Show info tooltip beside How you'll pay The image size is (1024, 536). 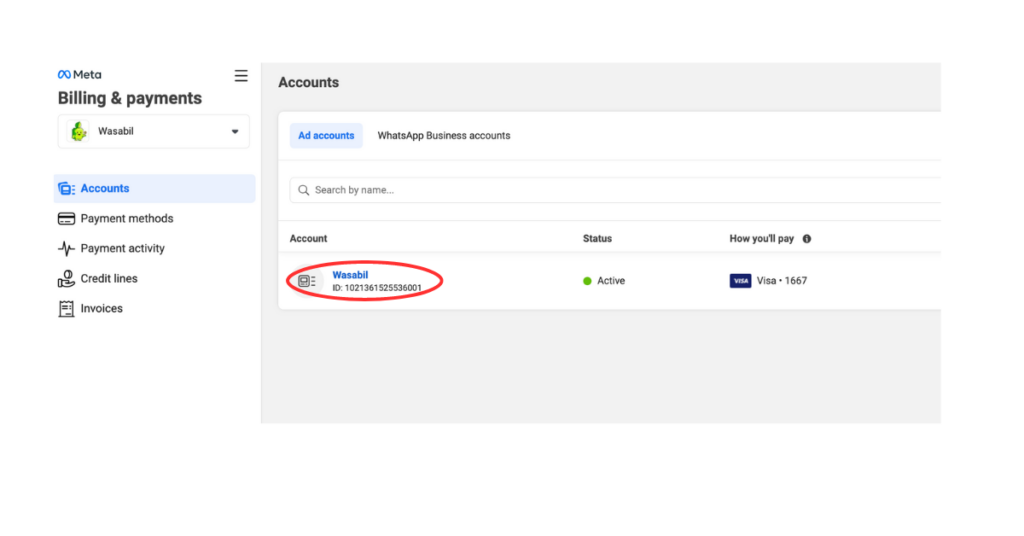pyautogui.click(x=807, y=239)
